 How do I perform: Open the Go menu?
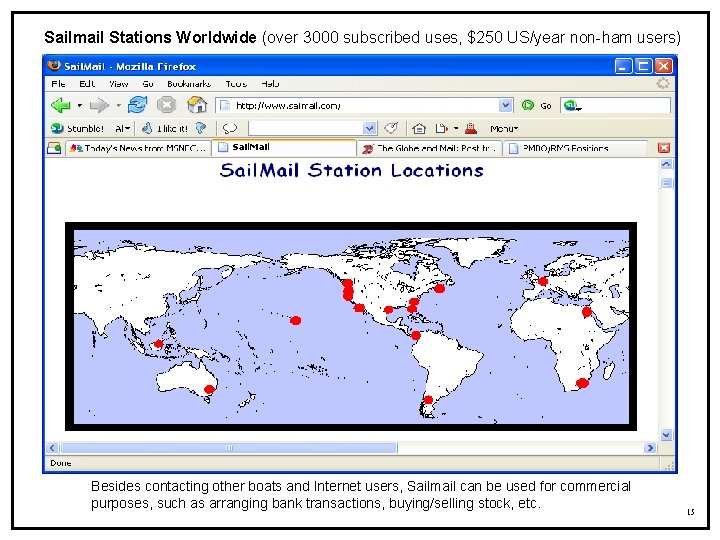point(147,84)
